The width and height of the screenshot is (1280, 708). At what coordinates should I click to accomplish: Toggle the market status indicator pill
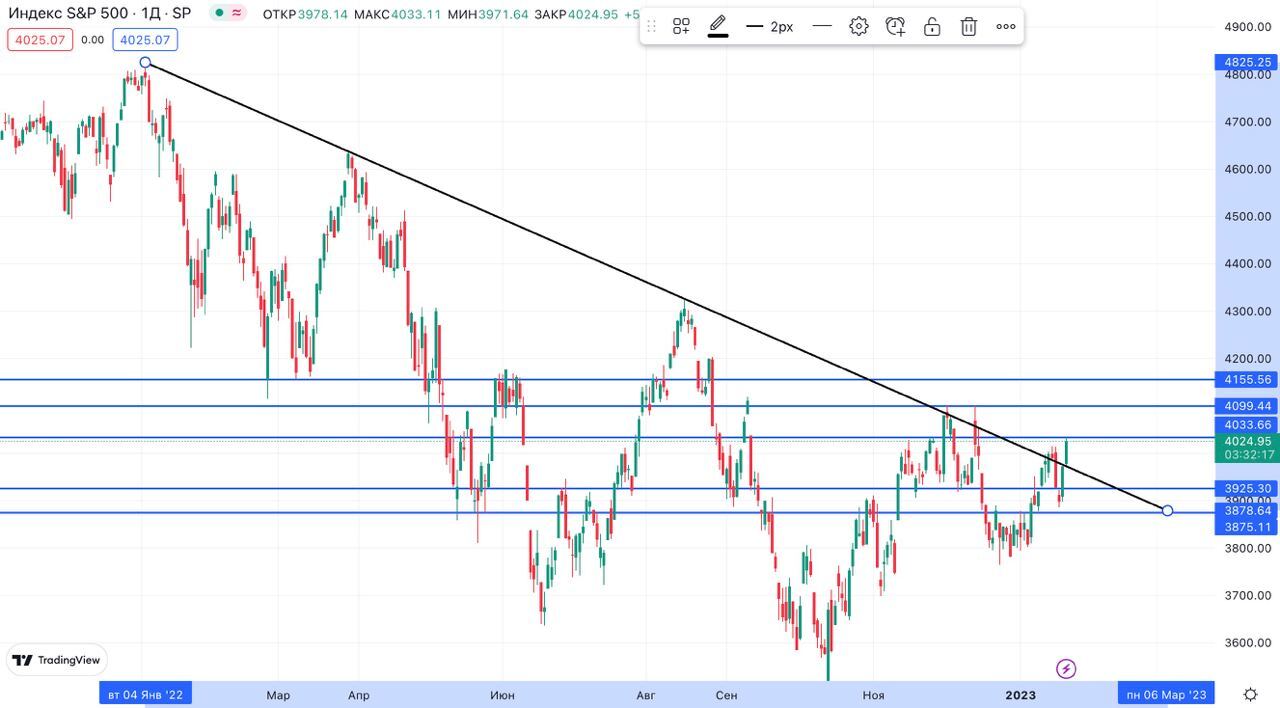pos(230,14)
